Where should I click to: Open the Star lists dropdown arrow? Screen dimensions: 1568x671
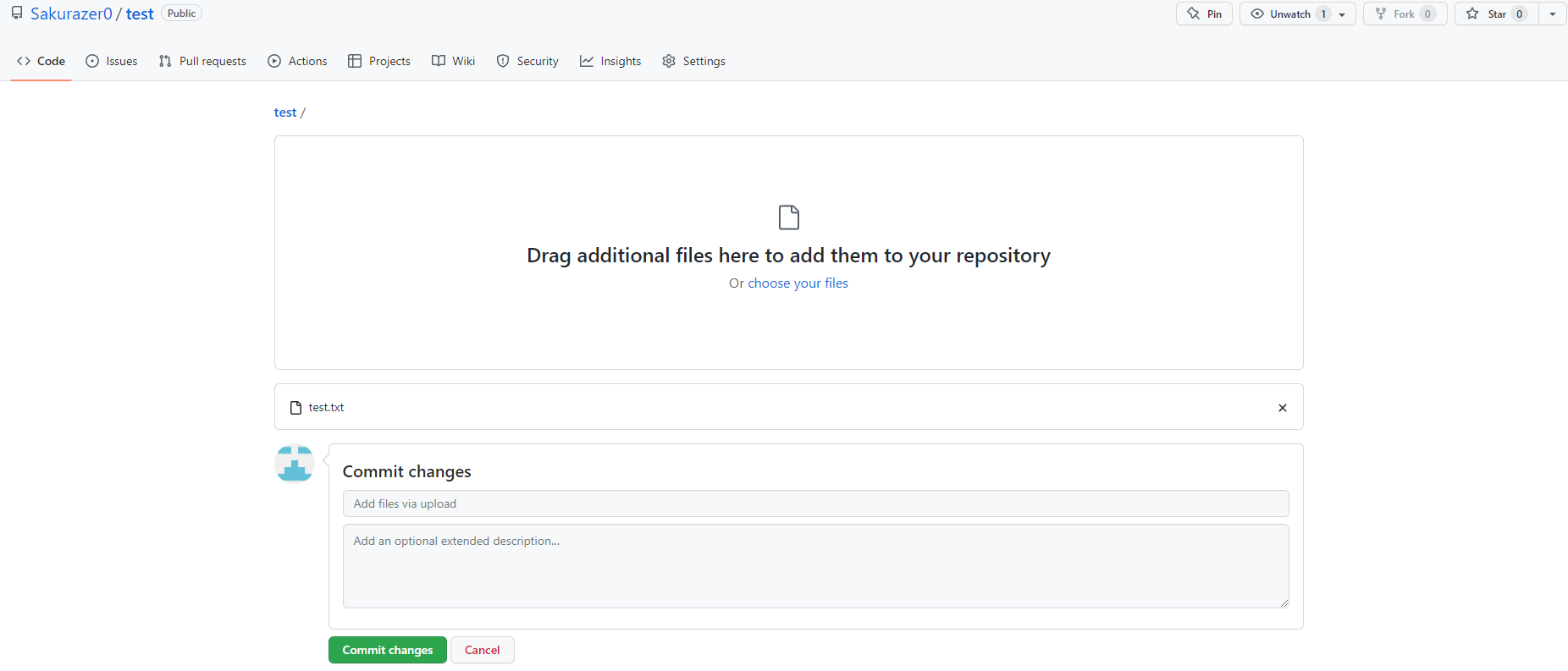coord(1553,14)
